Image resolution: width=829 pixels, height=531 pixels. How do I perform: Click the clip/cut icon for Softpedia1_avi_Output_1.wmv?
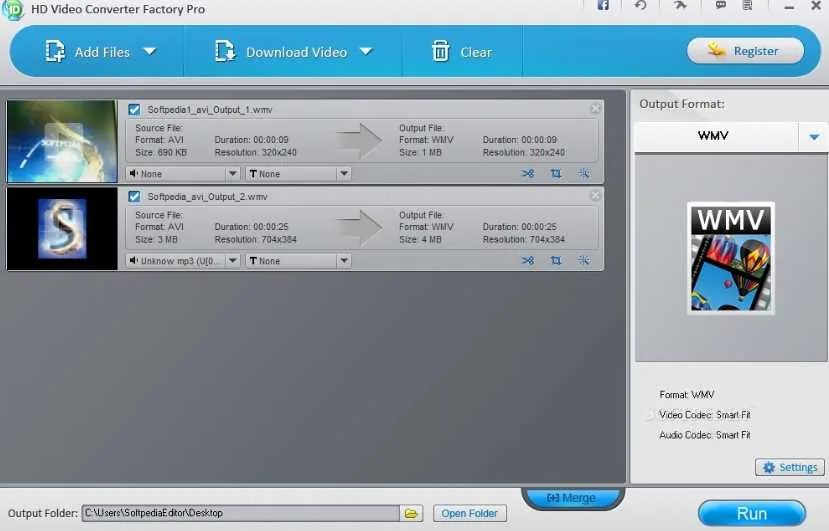(528, 173)
